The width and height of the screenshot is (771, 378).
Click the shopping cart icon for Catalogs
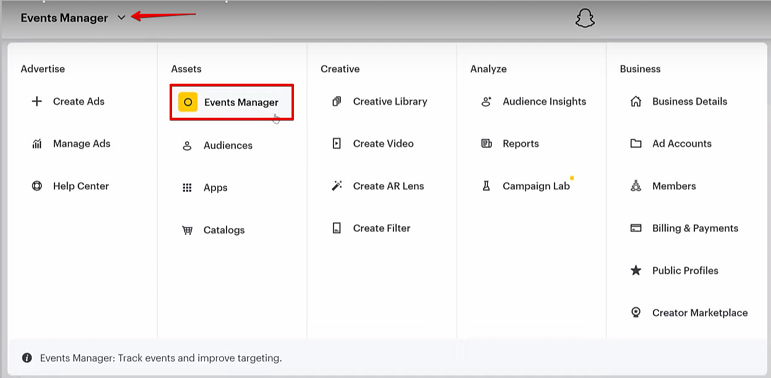tap(187, 230)
